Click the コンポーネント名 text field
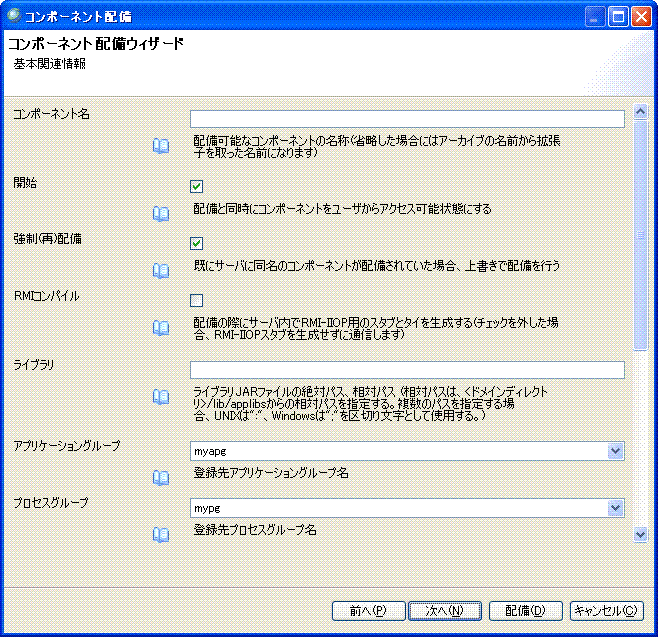 407,119
